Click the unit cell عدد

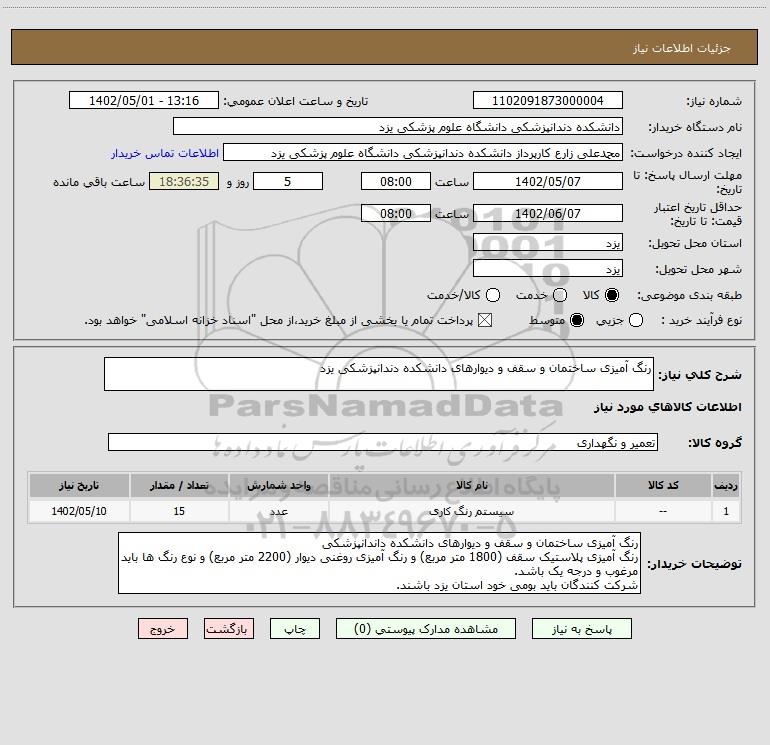click(x=278, y=511)
